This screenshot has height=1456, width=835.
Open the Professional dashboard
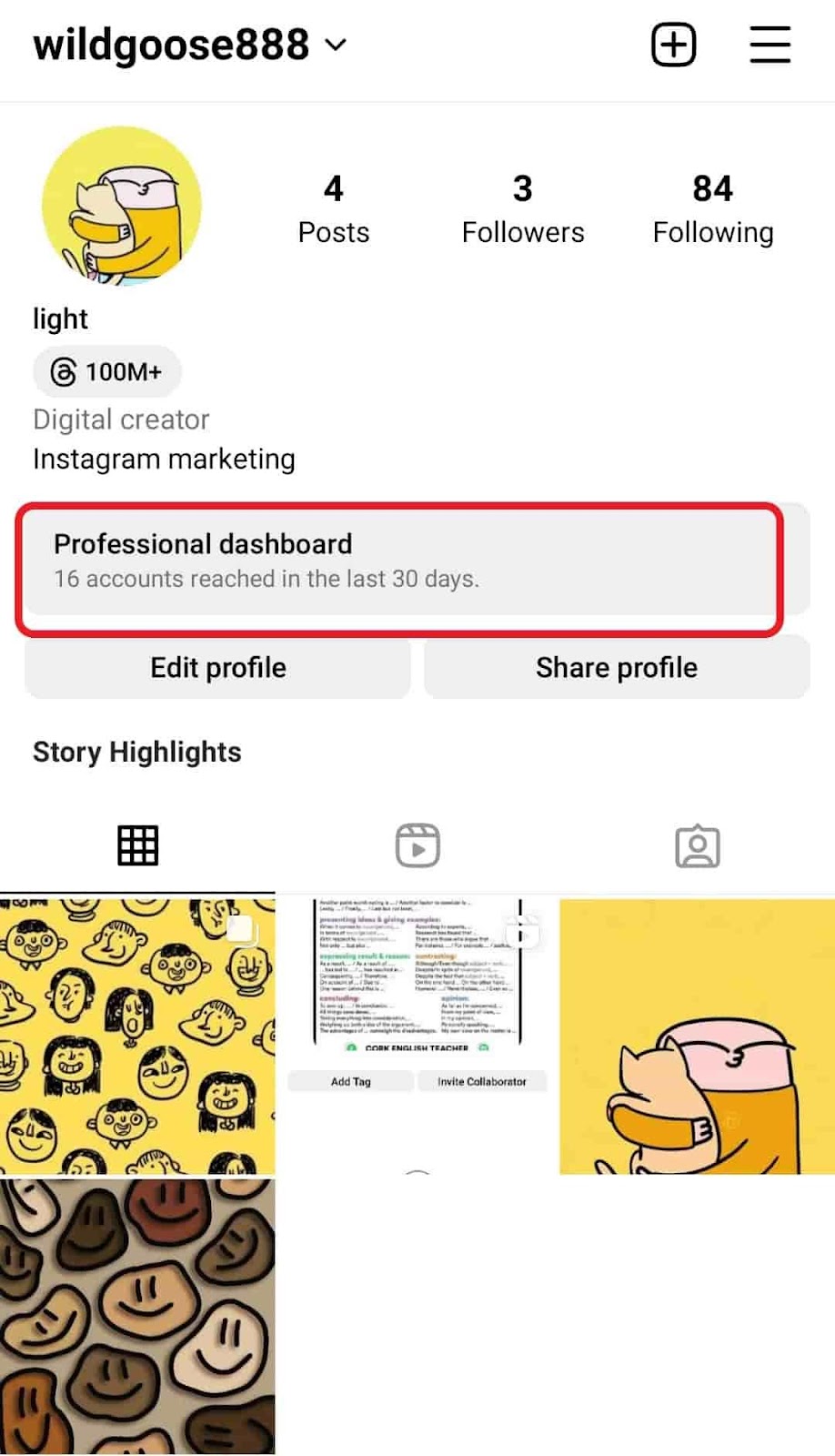(400, 560)
